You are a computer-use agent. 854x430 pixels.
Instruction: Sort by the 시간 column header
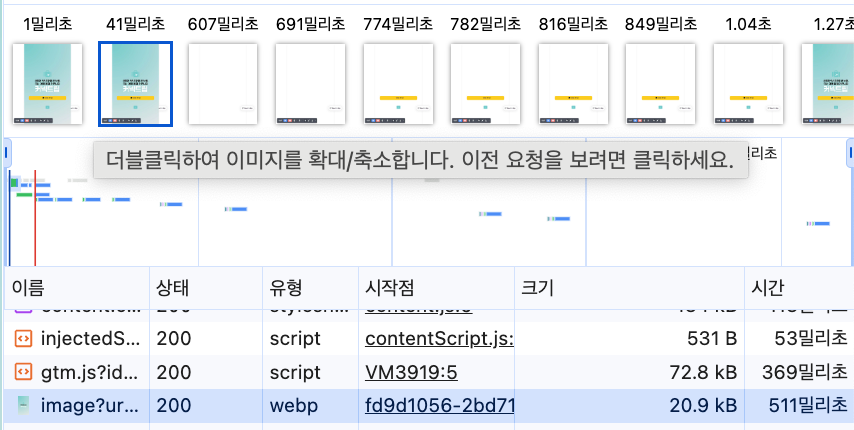click(x=799, y=288)
